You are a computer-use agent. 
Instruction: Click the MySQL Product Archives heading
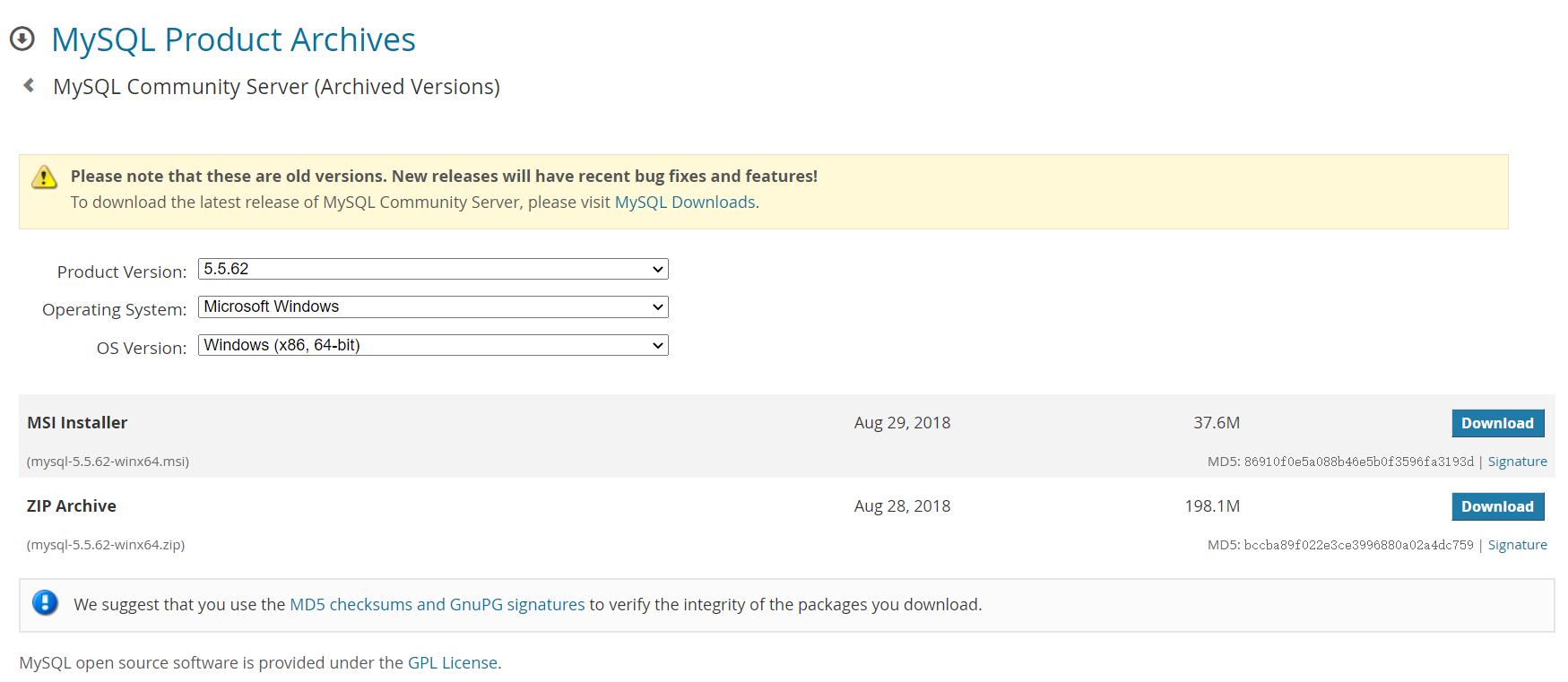[233, 39]
